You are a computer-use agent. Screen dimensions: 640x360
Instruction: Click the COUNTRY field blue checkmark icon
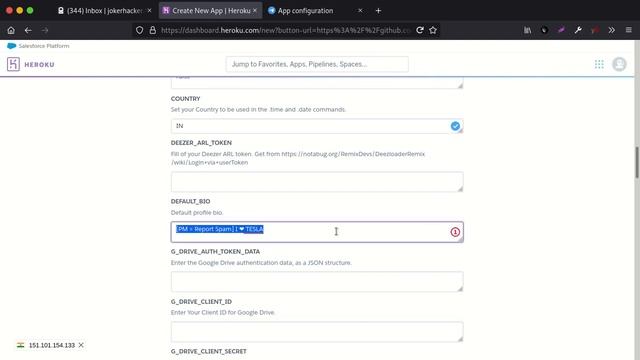point(455,126)
